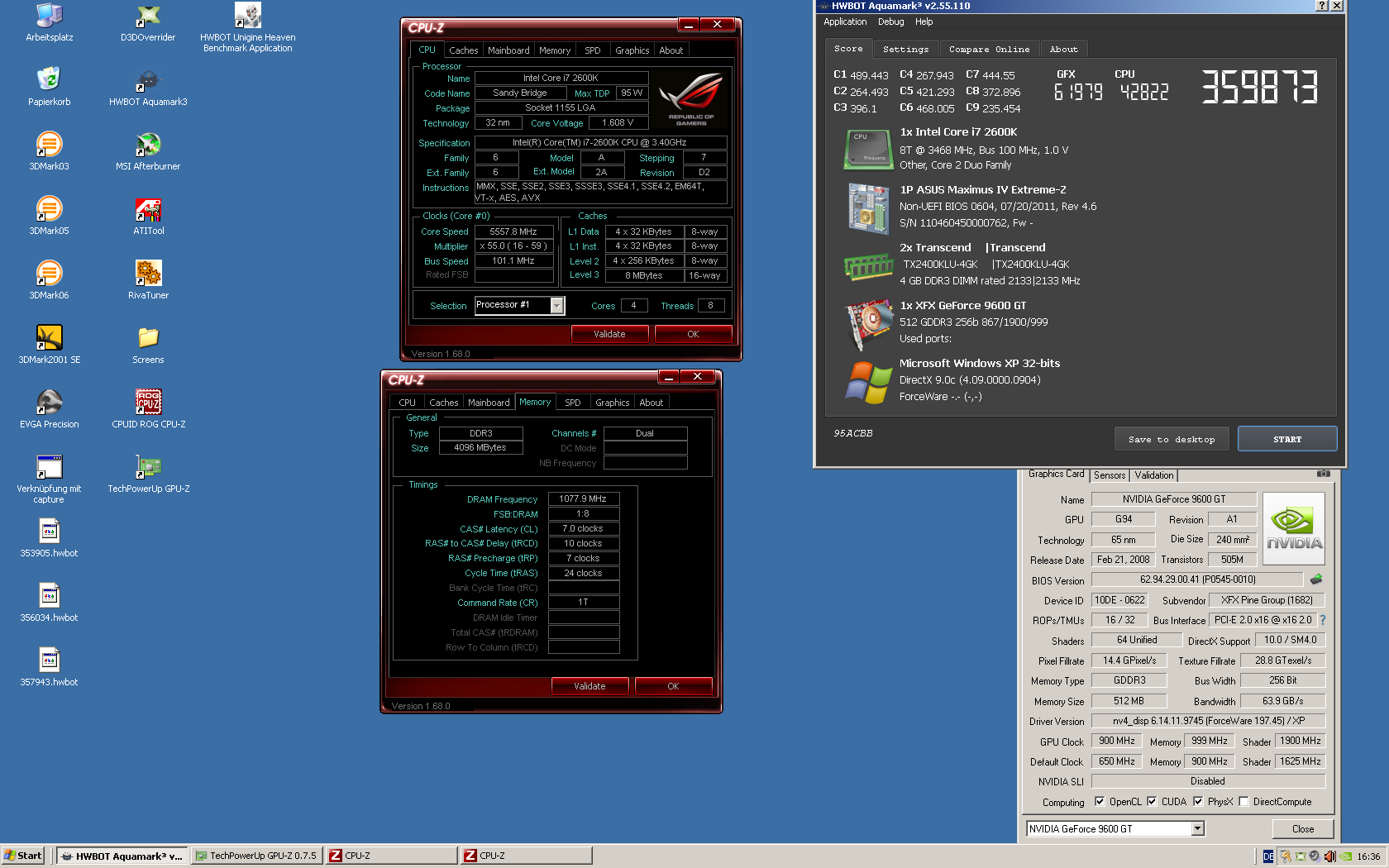Viewport: 1389px width, 868px height.
Task: Select the 357943.hwbot file icon
Action: (50, 666)
